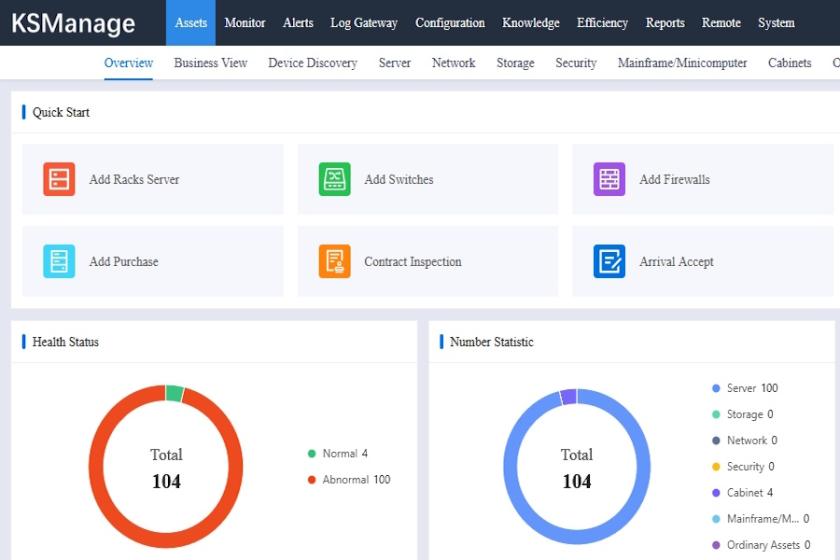This screenshot has height=560, width=840.
Task: Open the Reports menu
Action: (x=665, y=23)
